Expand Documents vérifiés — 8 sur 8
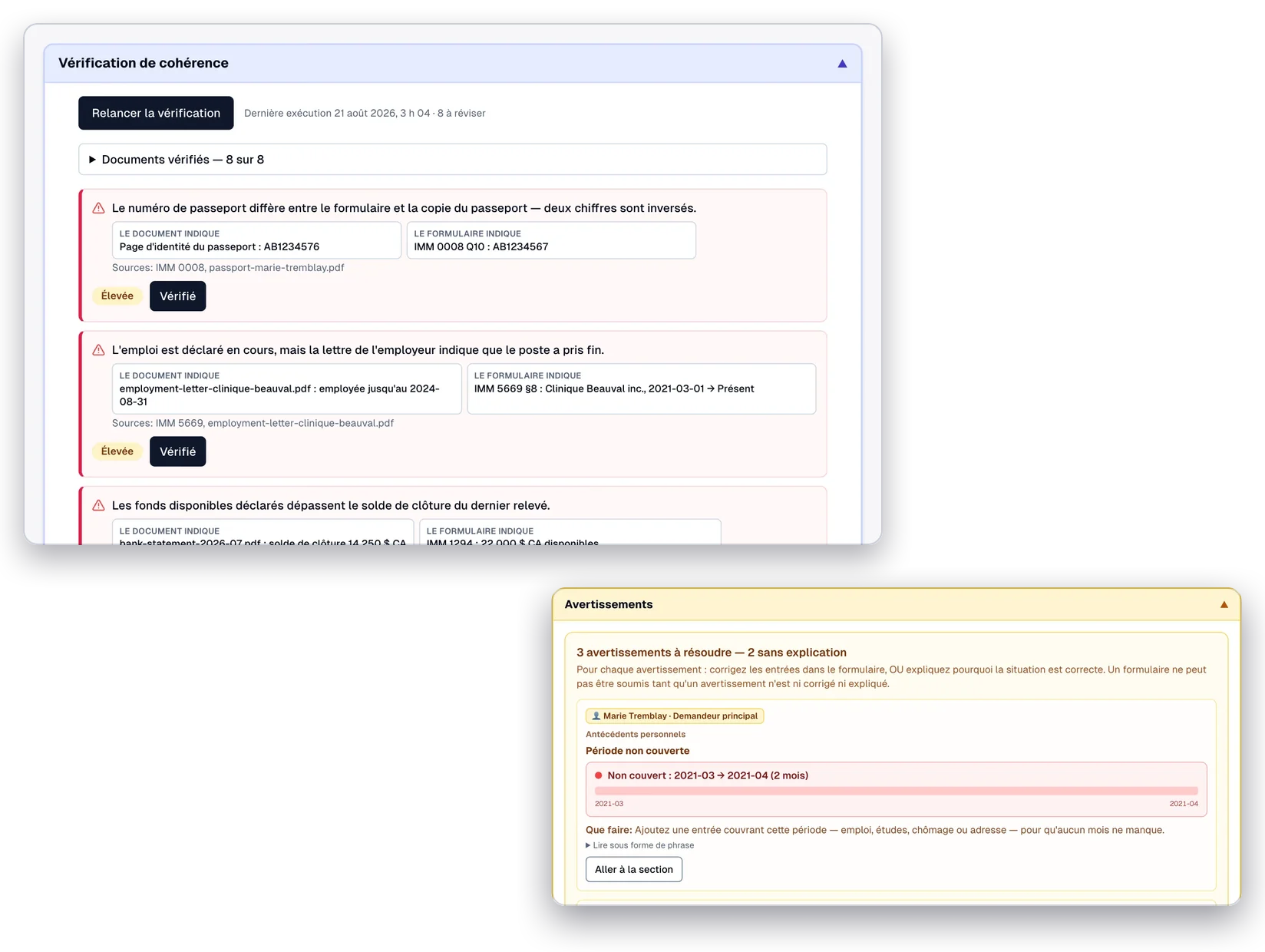Viewport: 1265px width, 952px height. 452,159
